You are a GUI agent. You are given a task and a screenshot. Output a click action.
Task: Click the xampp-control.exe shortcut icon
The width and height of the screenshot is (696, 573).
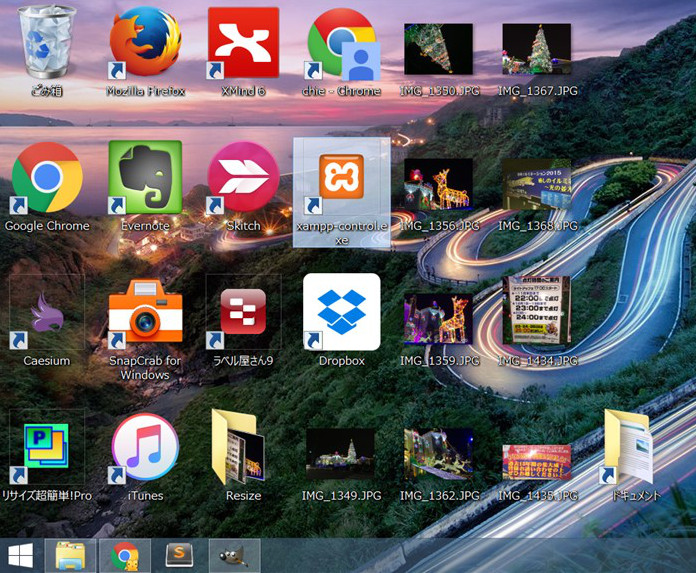click(341, 177)
